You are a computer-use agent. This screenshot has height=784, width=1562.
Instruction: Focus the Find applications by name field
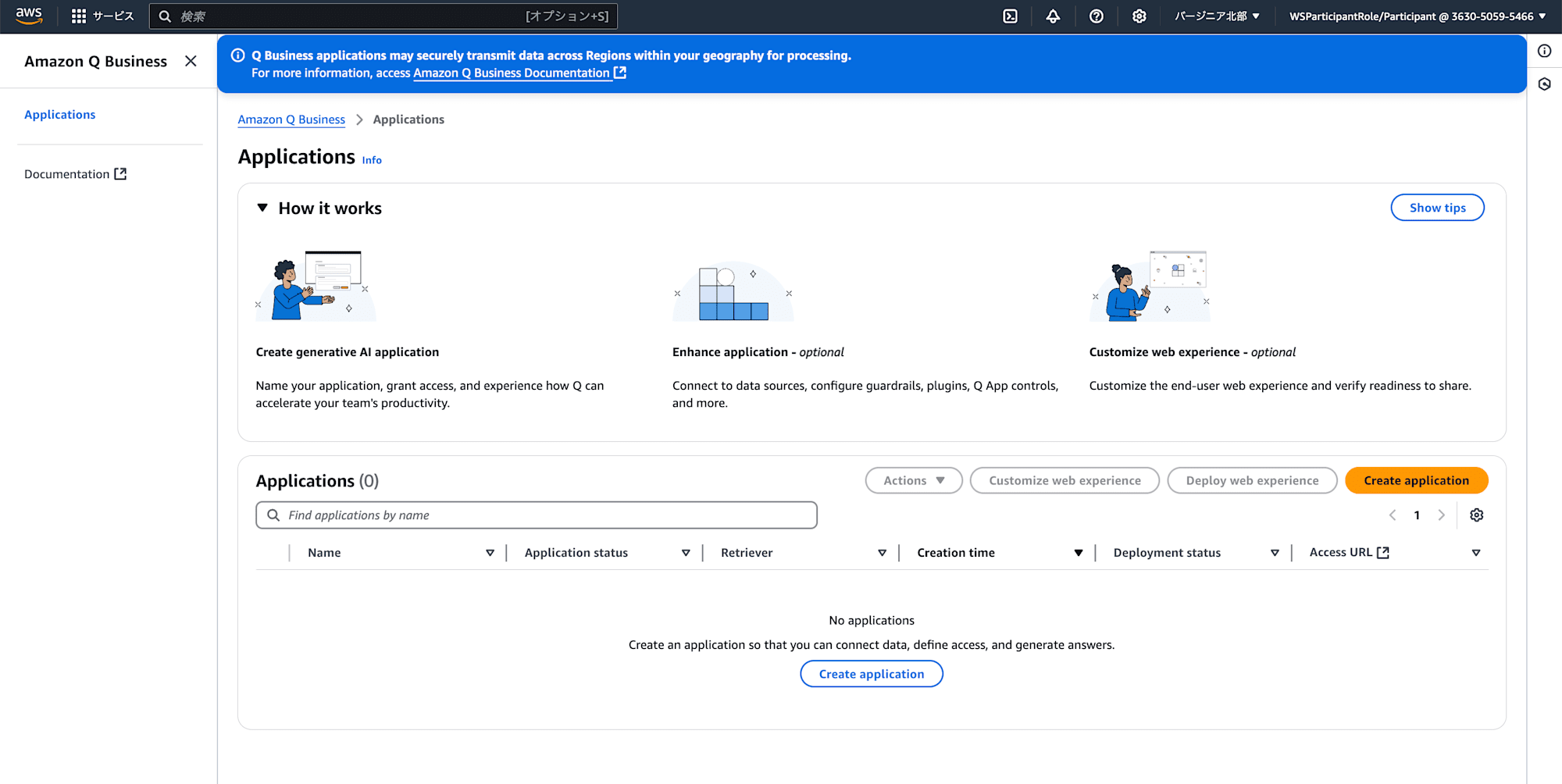[x=537, y=515]
